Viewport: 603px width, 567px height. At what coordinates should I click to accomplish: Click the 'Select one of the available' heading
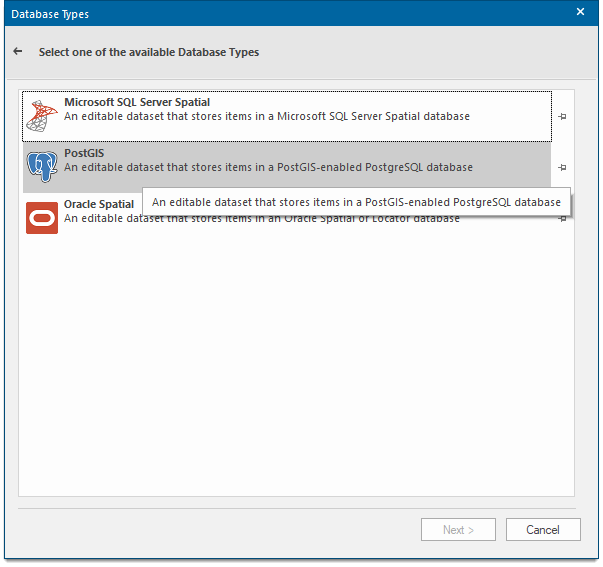click(x=149, y=52)
